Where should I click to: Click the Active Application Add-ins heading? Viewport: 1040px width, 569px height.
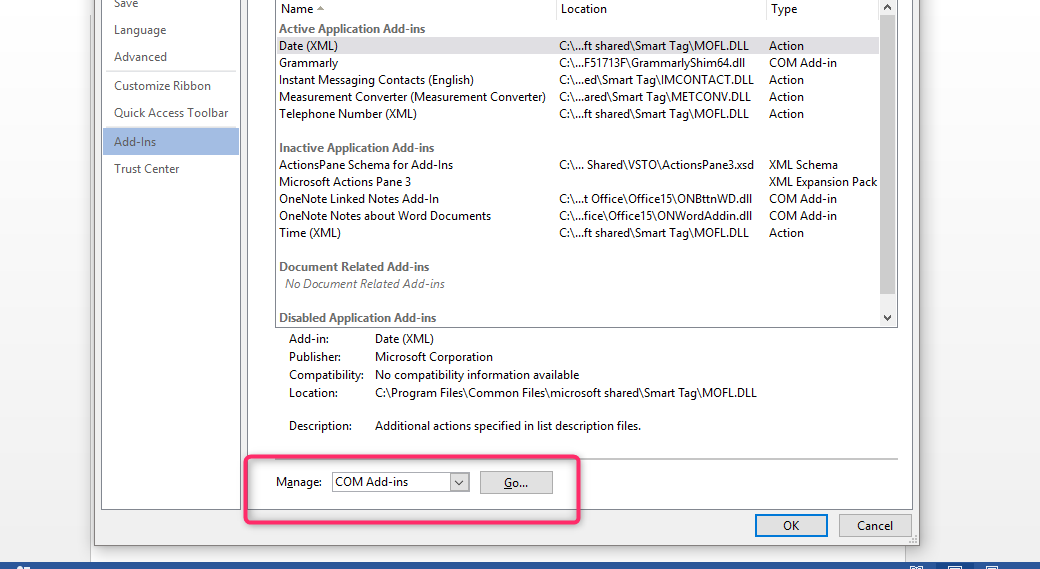[352, 29]
